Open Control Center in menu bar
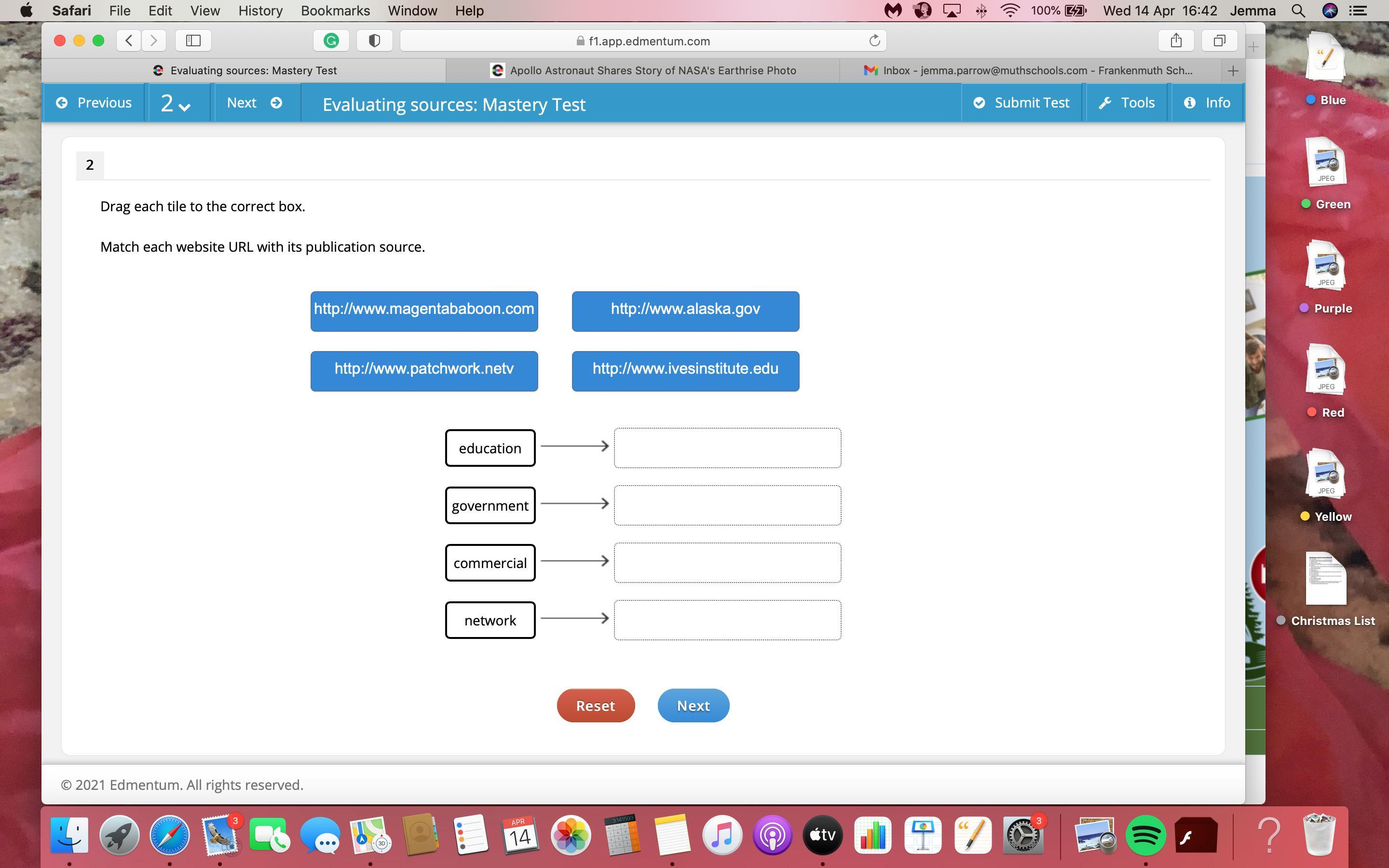This screenshot has height=868, width=1389. (x=1358, y=11)
